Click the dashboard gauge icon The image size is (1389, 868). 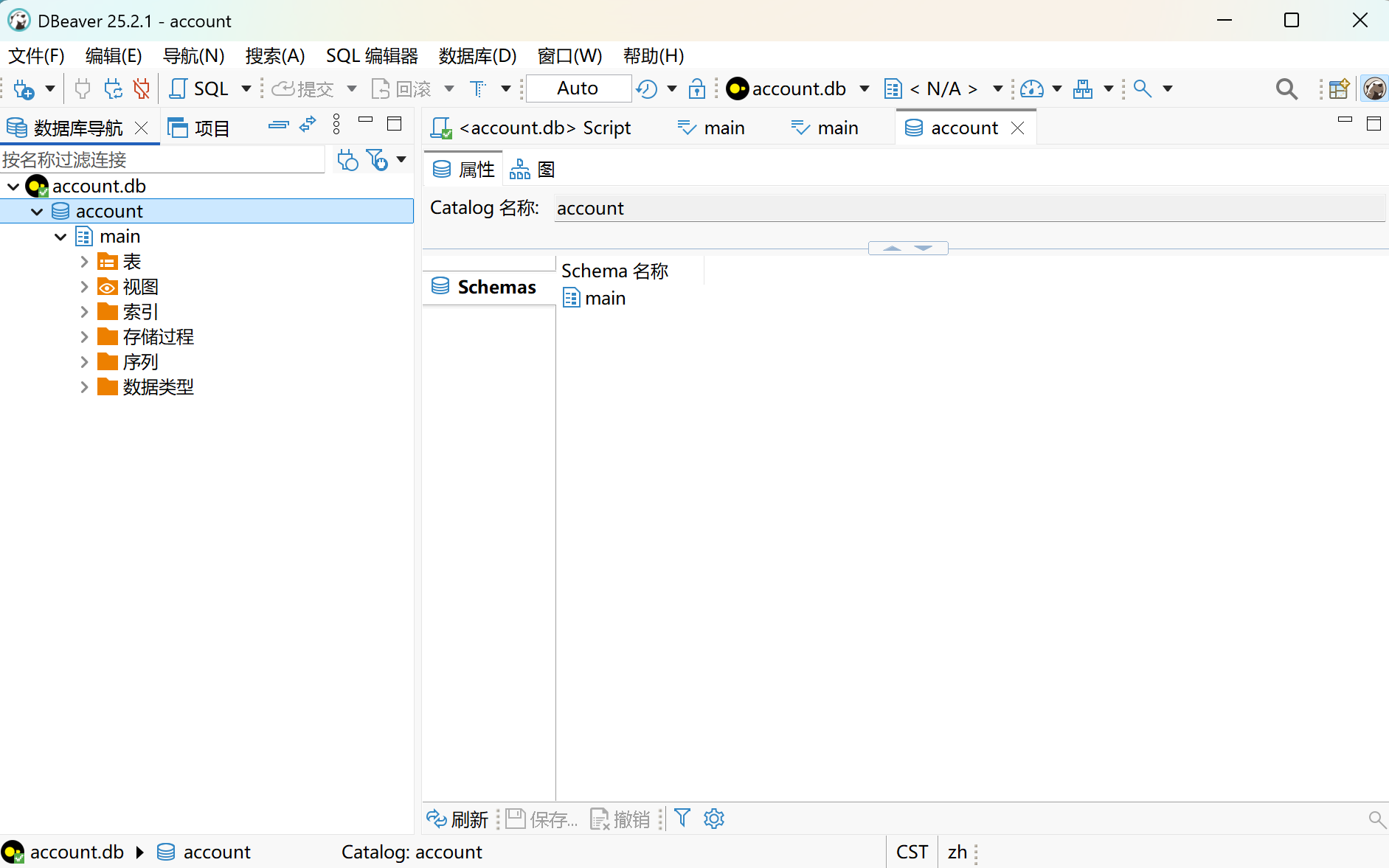[x=1031, y=88]
